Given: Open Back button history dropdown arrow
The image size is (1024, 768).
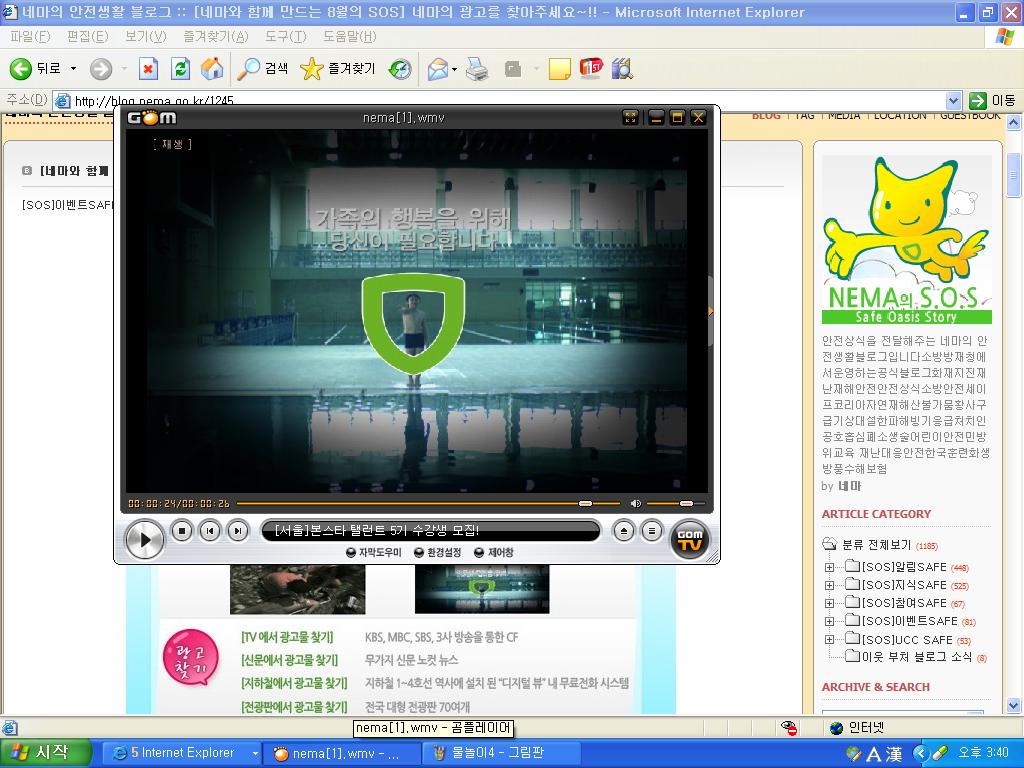Looking at the screenshot, I should (73, 69).
